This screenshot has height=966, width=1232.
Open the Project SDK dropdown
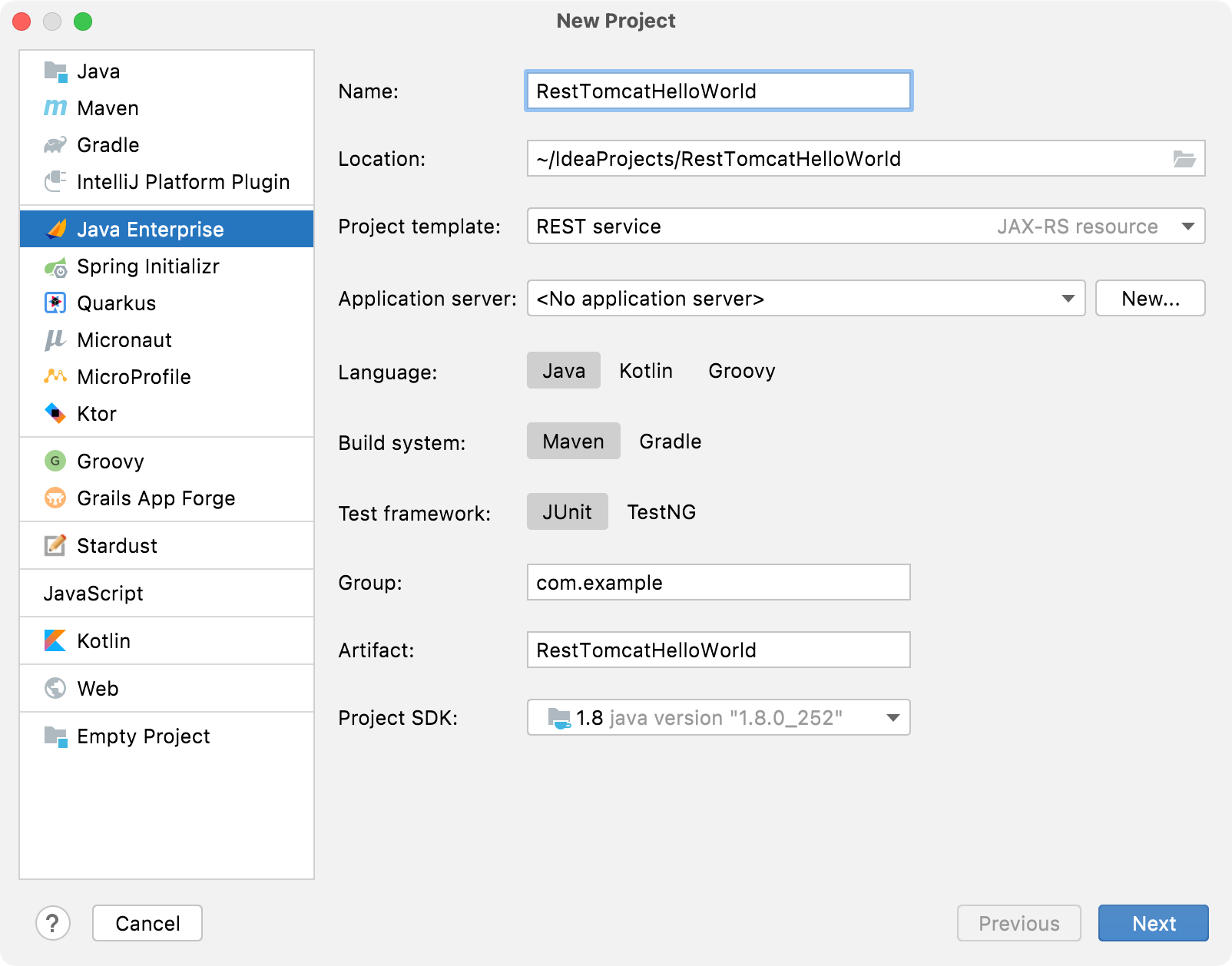[892, 718]
